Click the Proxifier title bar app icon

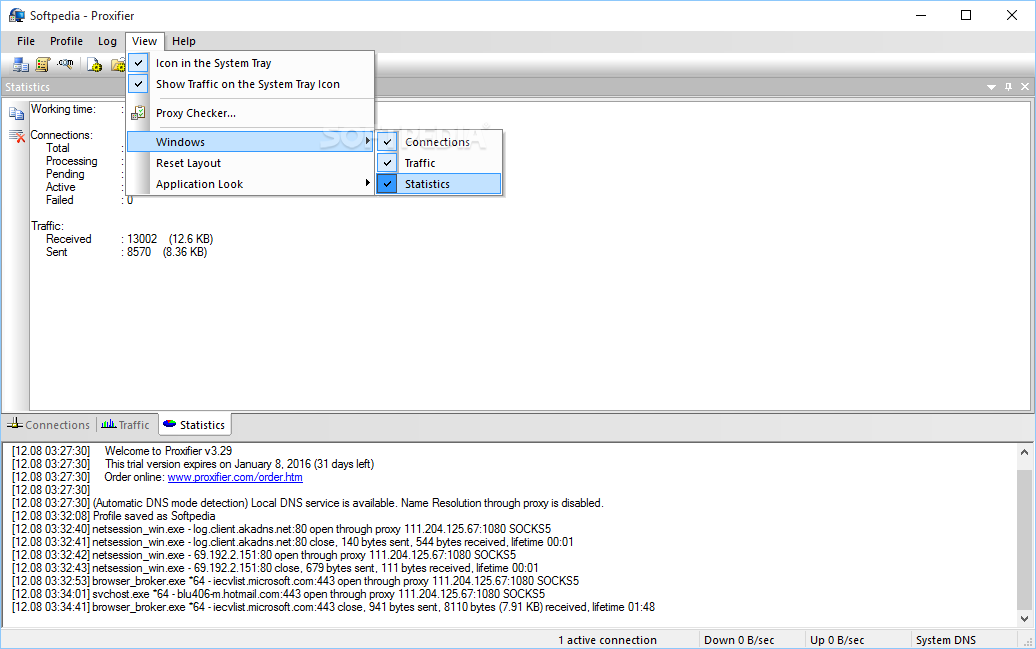point(17,15)
